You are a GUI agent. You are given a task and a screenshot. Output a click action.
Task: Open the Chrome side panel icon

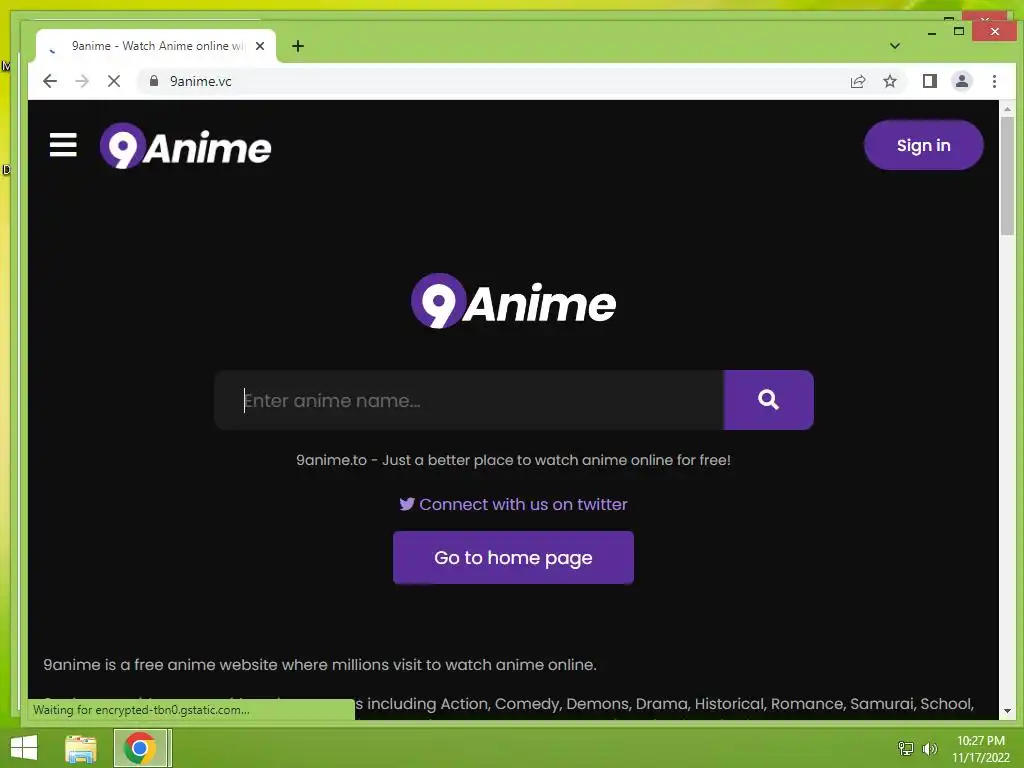[929, 81]
